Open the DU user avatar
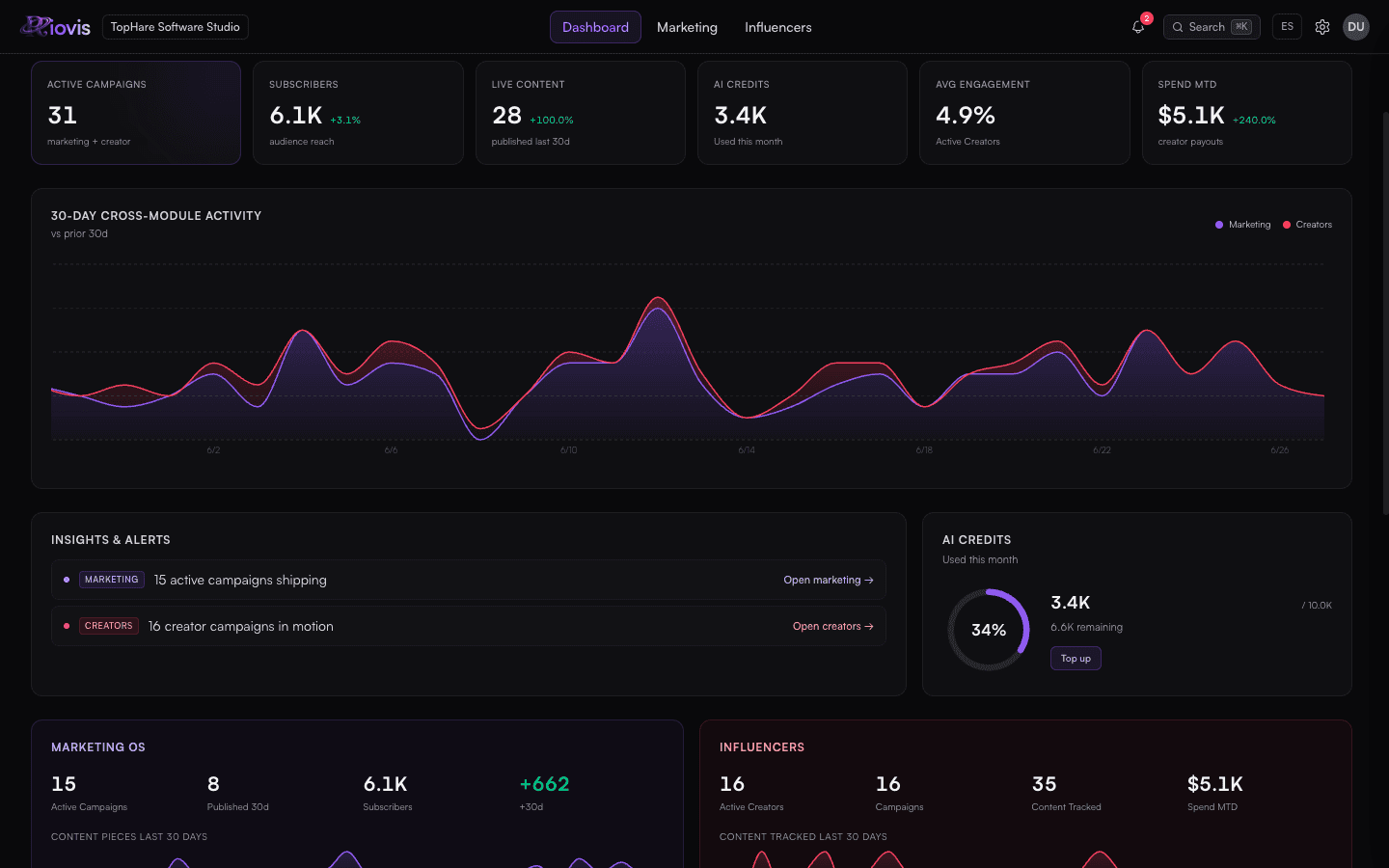The height and width of the screenshot is (868, 1389). (1356, 27)
